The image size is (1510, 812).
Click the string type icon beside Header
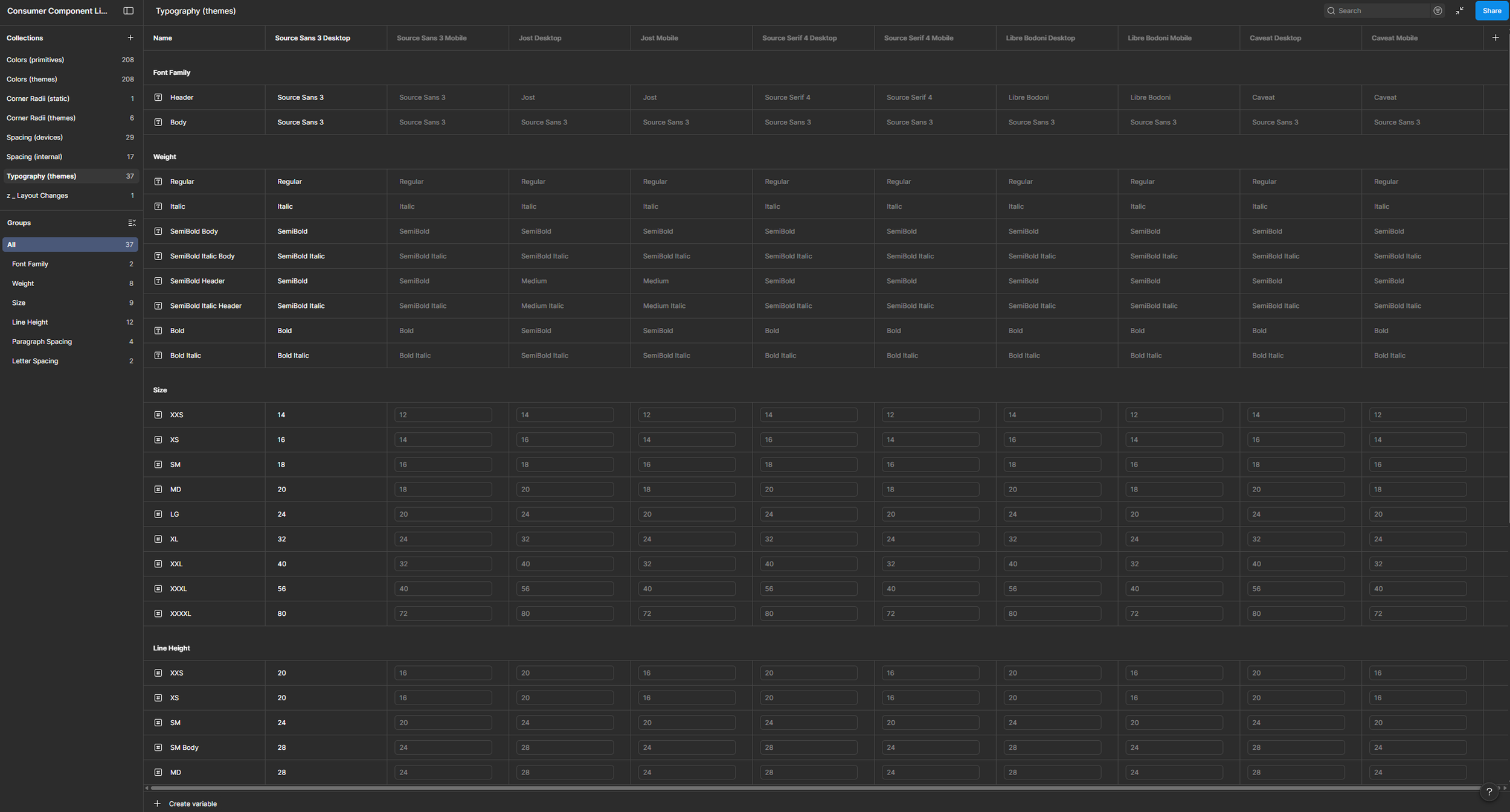tap(158, 97)
